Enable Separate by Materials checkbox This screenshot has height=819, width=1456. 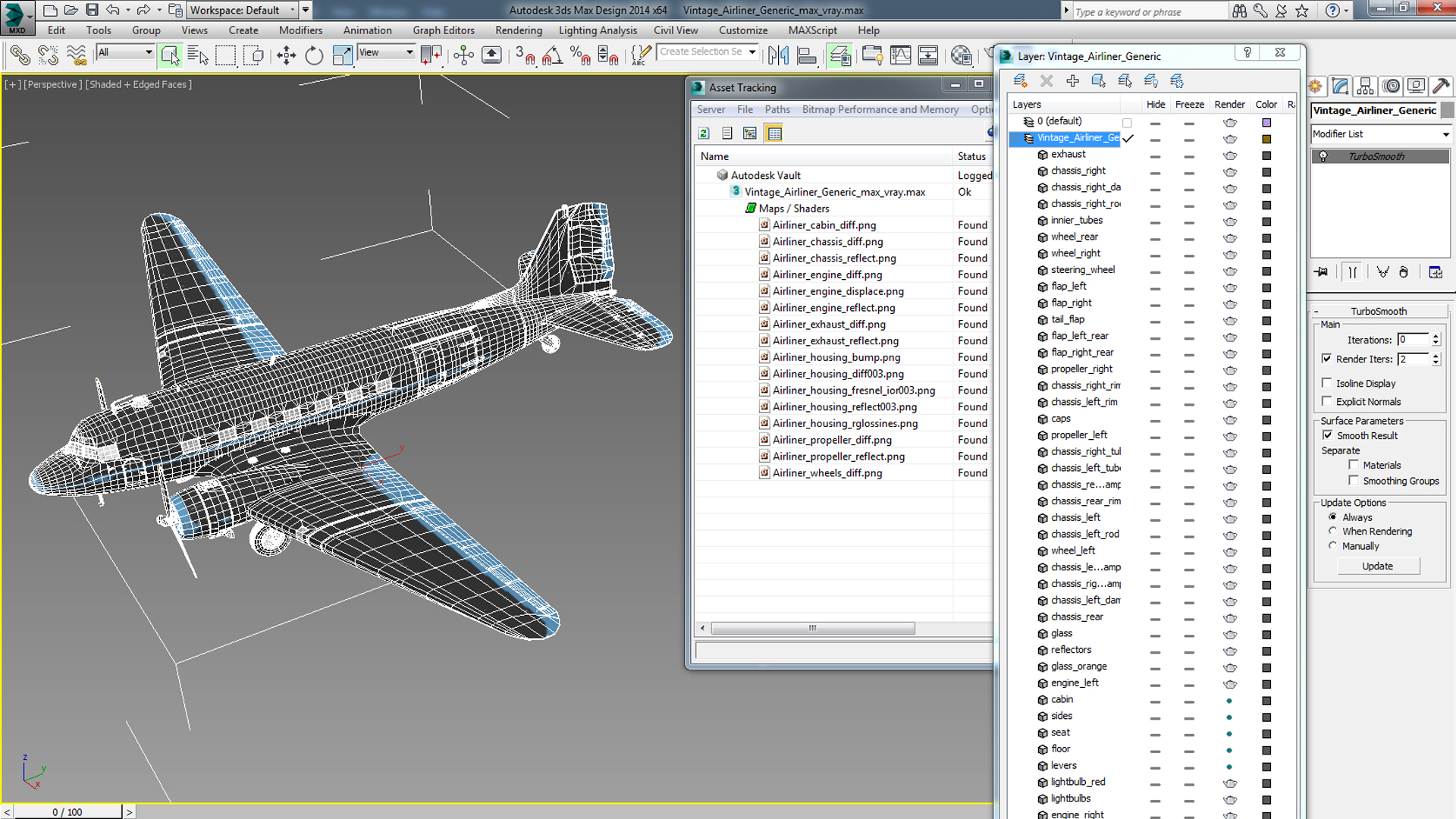pyautogui.click(x=1353, y=465)
